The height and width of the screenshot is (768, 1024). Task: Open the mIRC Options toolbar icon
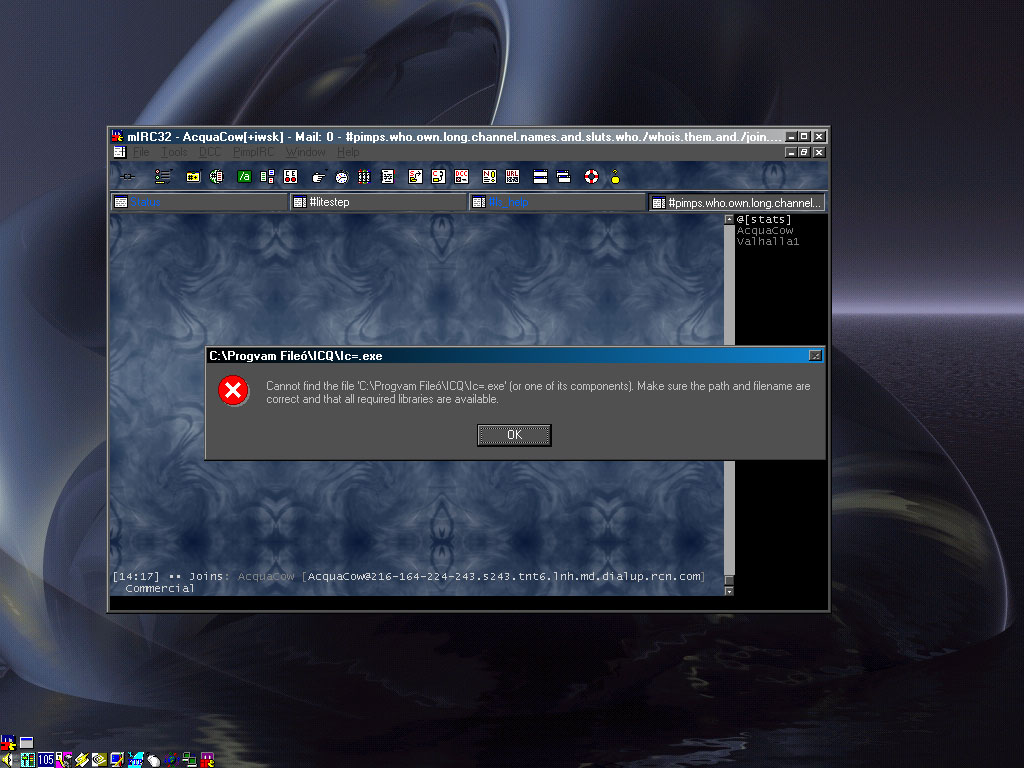[x=163, y=176]
